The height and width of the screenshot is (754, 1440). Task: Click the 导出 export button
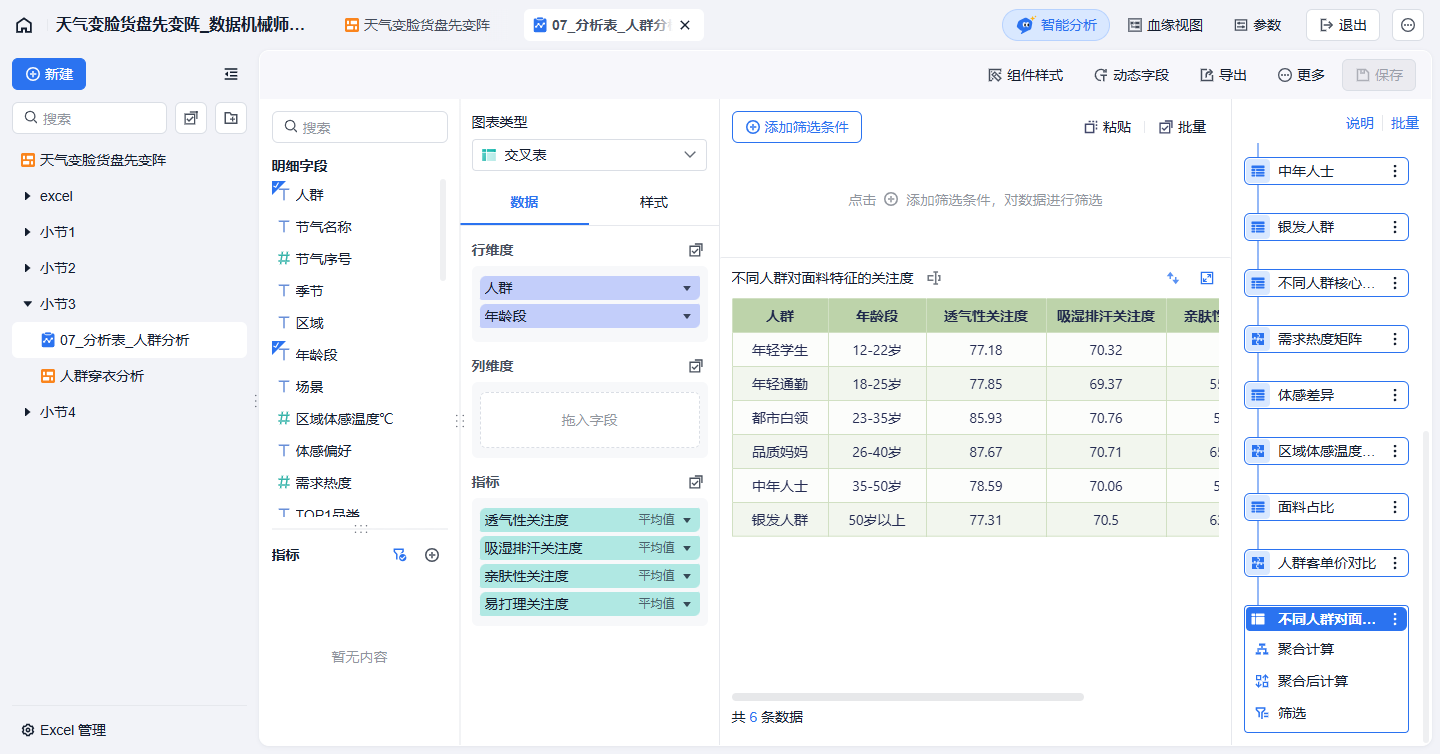click(x=1223, y=75)
